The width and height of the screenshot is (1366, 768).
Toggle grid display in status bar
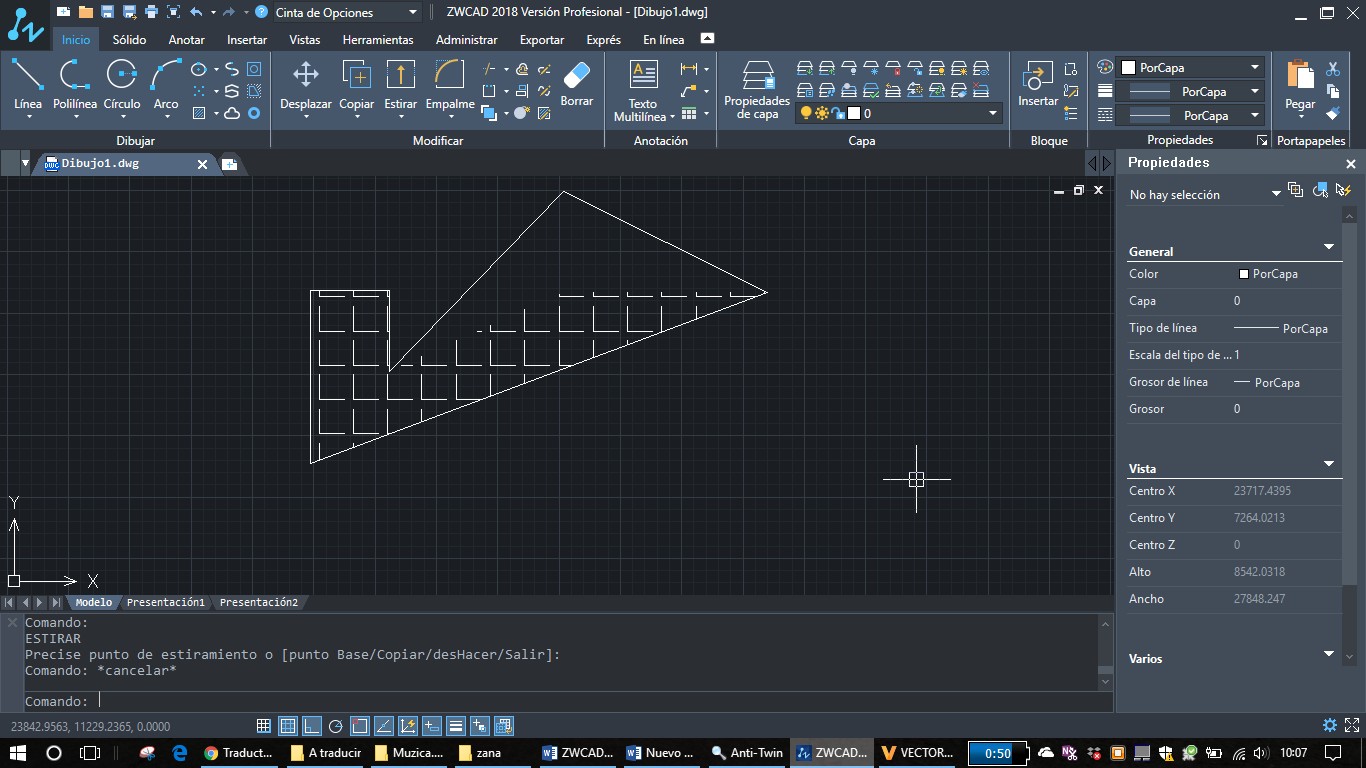tap(288, 726)
